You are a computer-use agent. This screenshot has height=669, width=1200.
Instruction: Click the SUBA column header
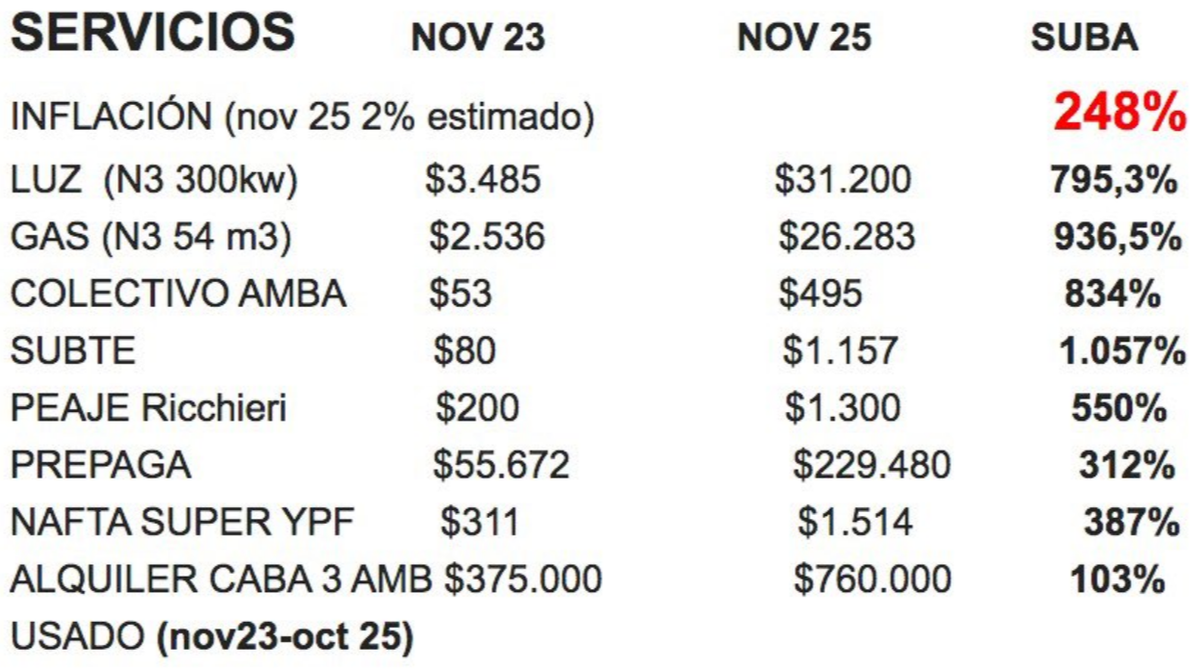tap(1084, 38)
